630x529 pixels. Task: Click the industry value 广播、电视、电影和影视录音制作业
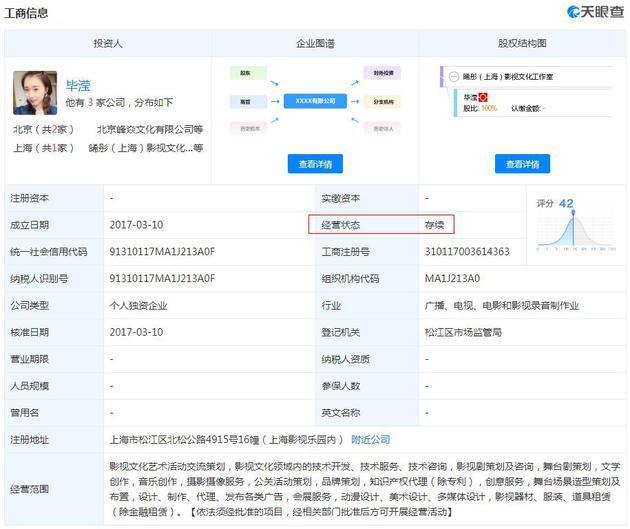[502, 305]
